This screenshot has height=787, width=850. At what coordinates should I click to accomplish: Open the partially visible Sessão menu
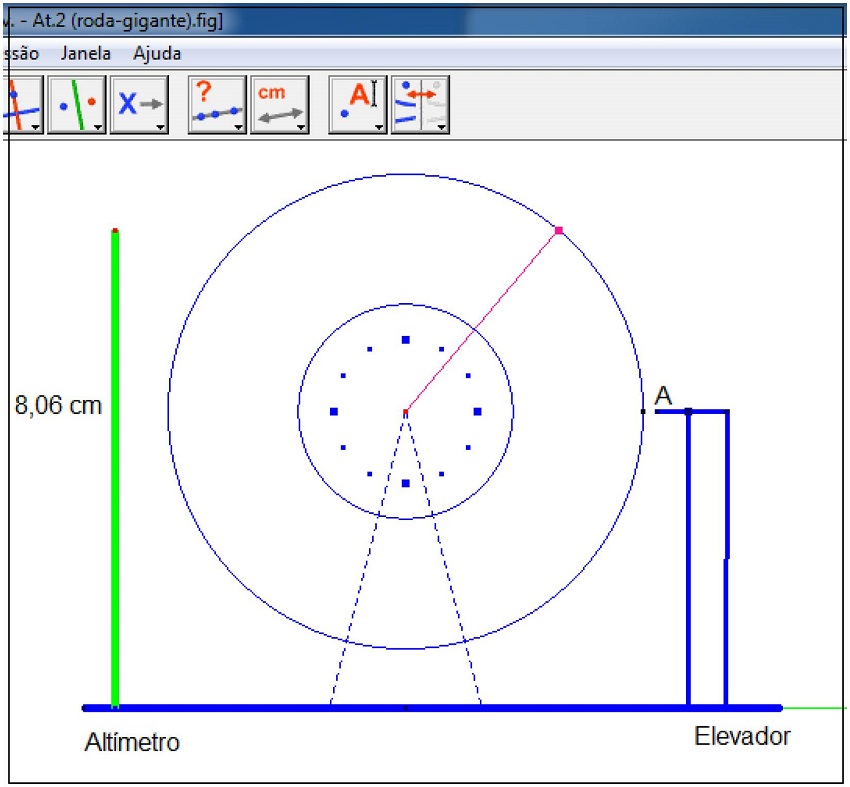[x=20, y=53]
